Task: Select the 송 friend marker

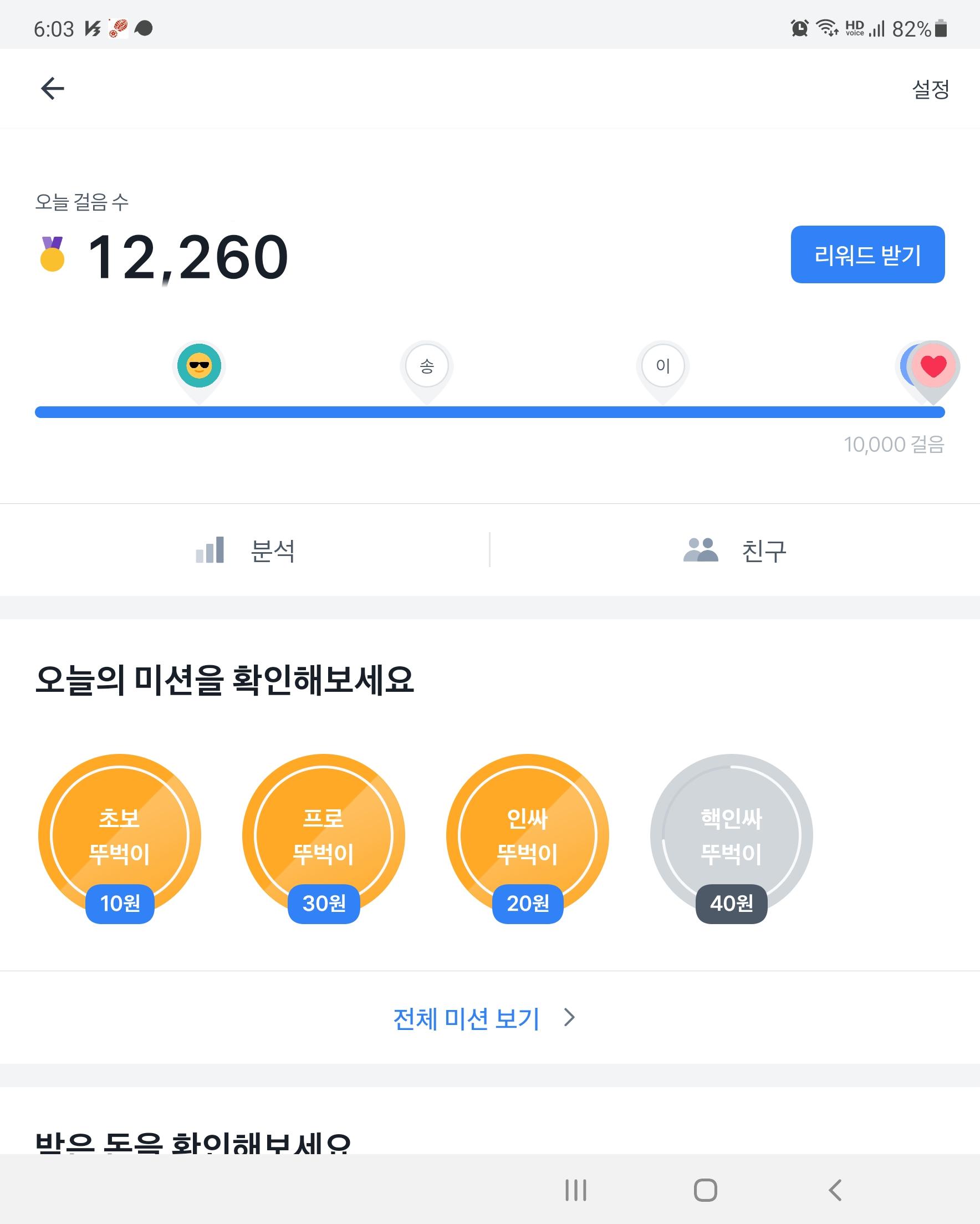Action: (x=426, y=366)
